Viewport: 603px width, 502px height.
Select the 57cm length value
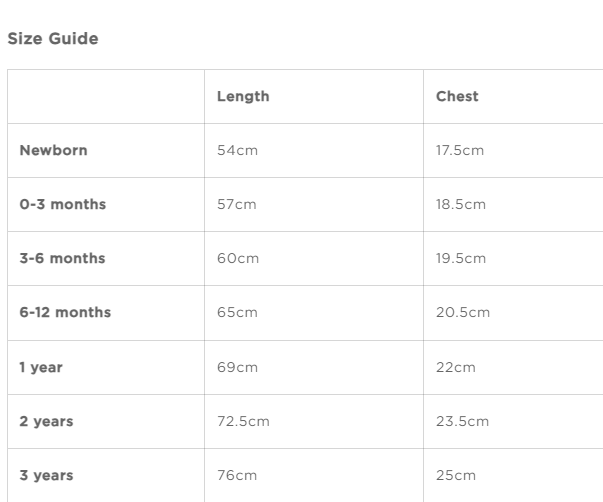pos(237,205)
